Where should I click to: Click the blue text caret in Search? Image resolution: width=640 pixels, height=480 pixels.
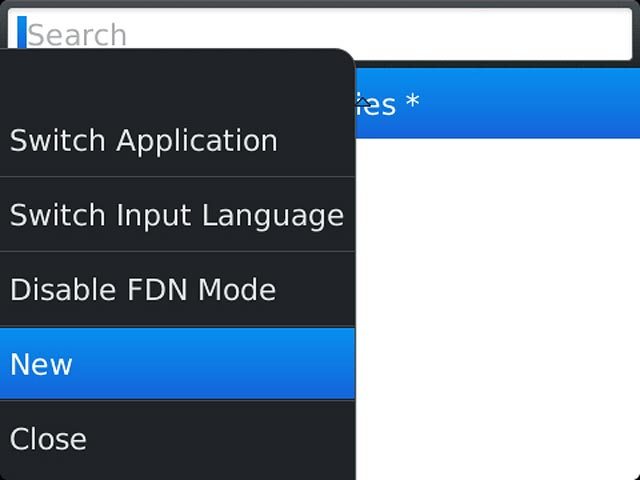[x=22, y=33]
